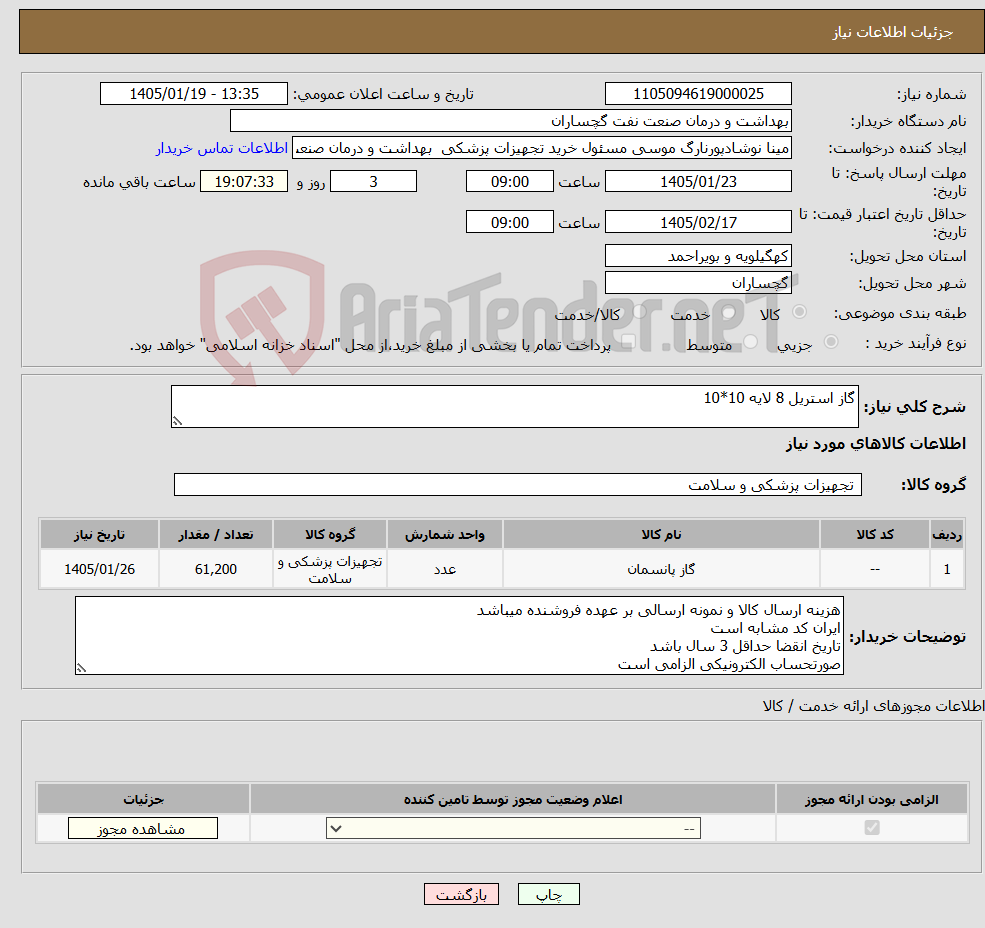The width and height of the screenshot is (985, 928).
Task: Click the need date cell 1405/01/26
Action: tap(99, 569)
